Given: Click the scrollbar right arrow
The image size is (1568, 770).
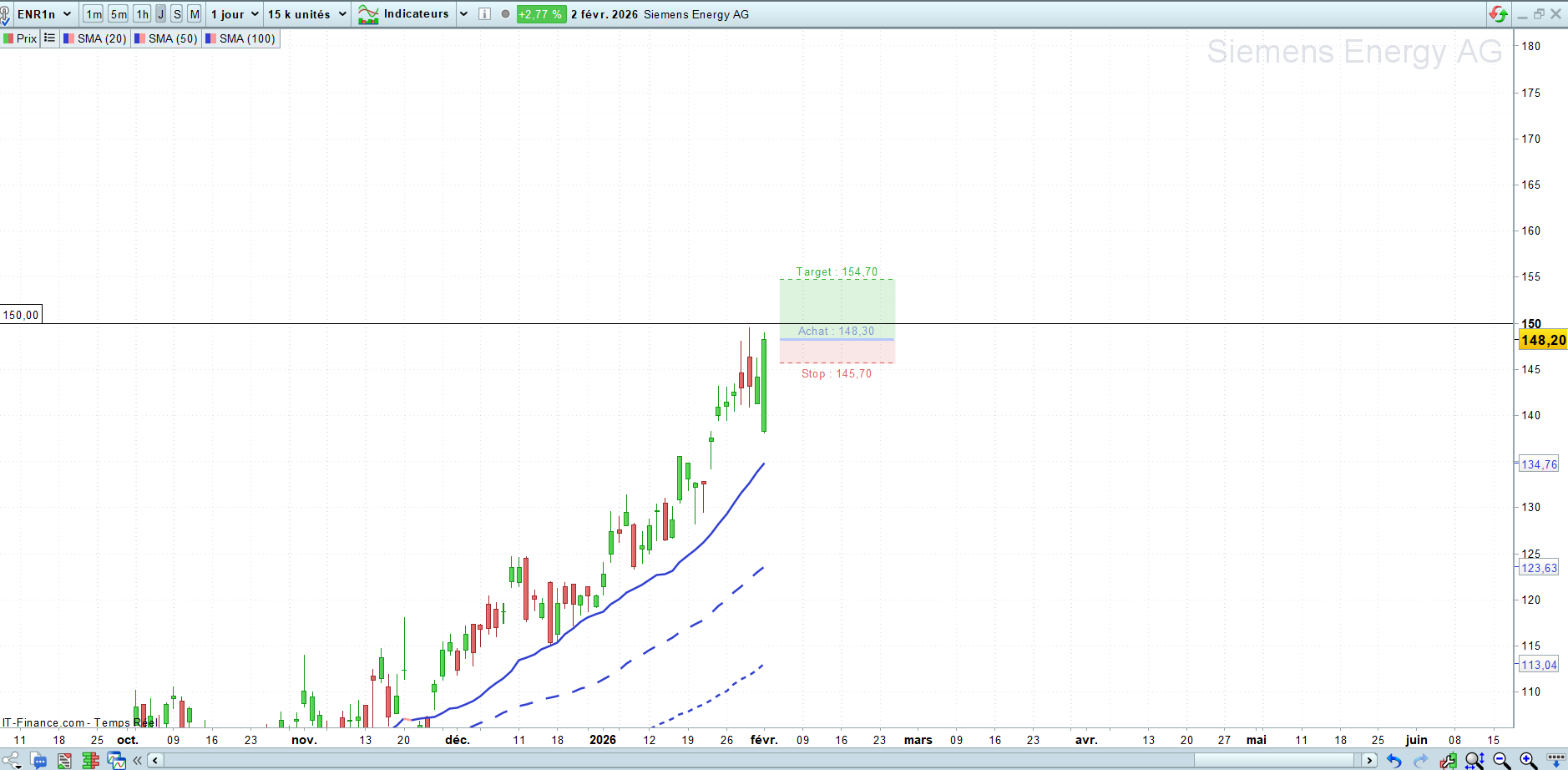Looking at the screenshot, I should (x=1369, y=760).
